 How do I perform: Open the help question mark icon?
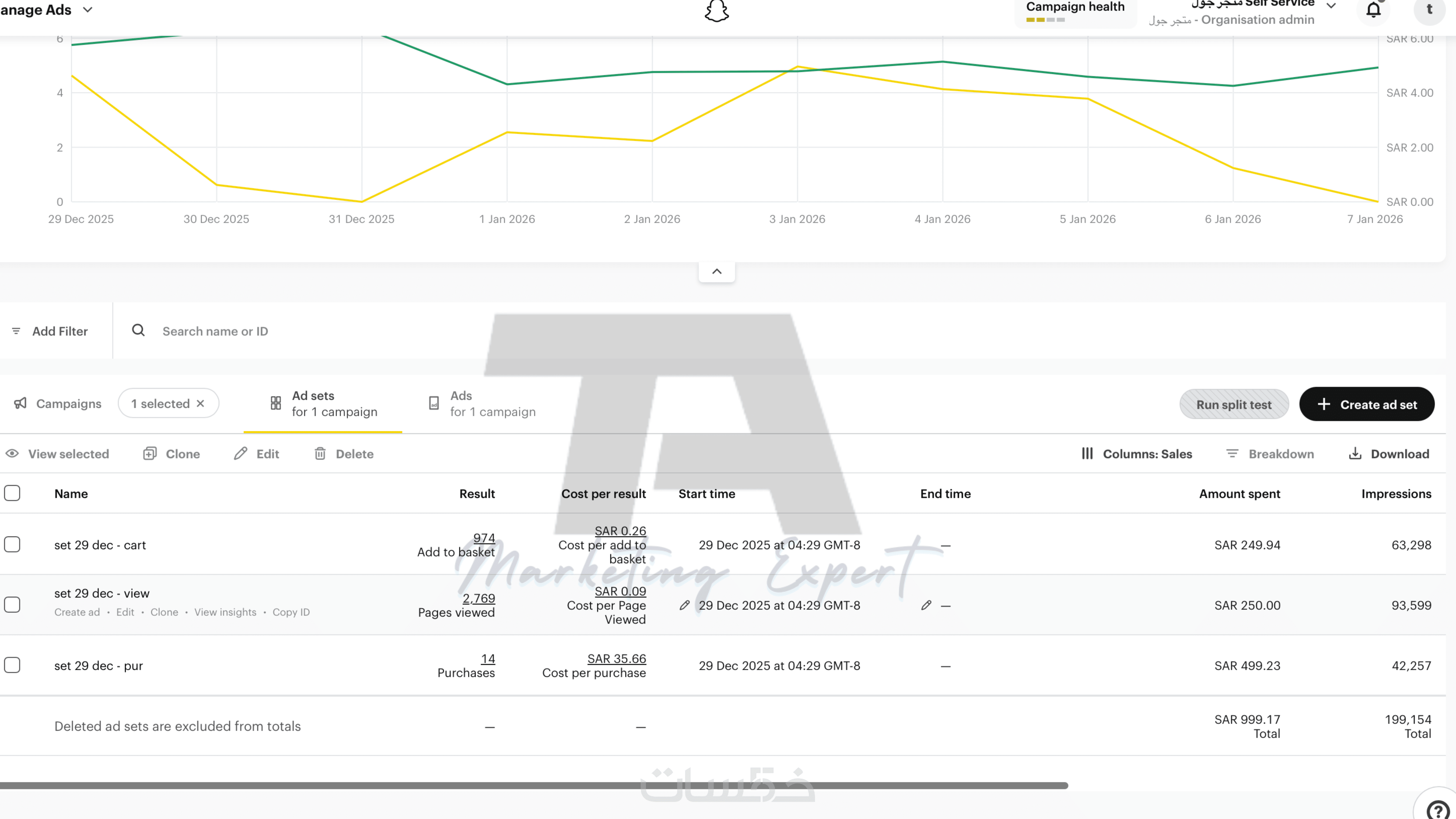[1437, 809]
